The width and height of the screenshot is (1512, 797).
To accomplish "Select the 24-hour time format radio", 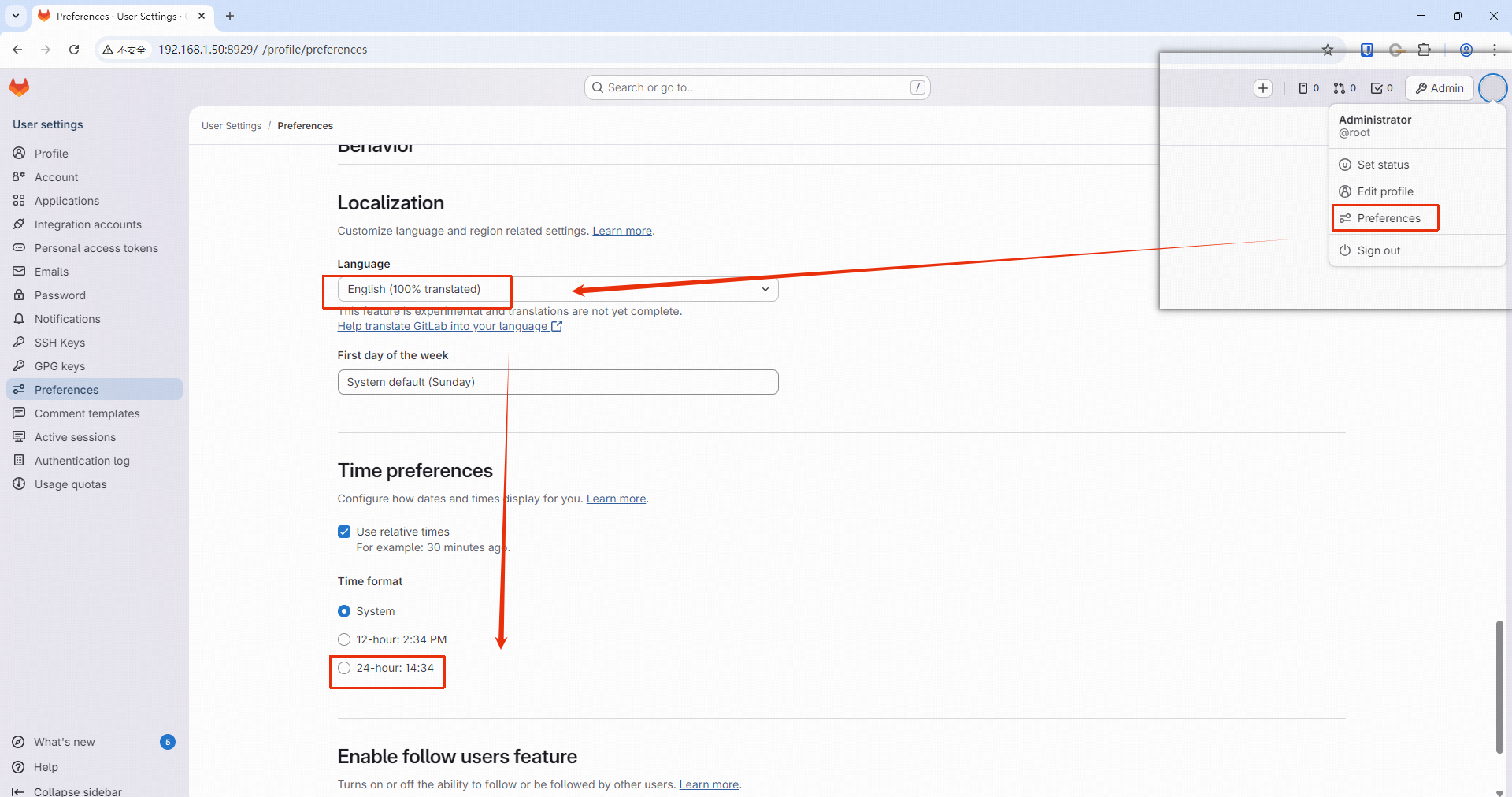I will pyautogui.click(x=344, y=668).
